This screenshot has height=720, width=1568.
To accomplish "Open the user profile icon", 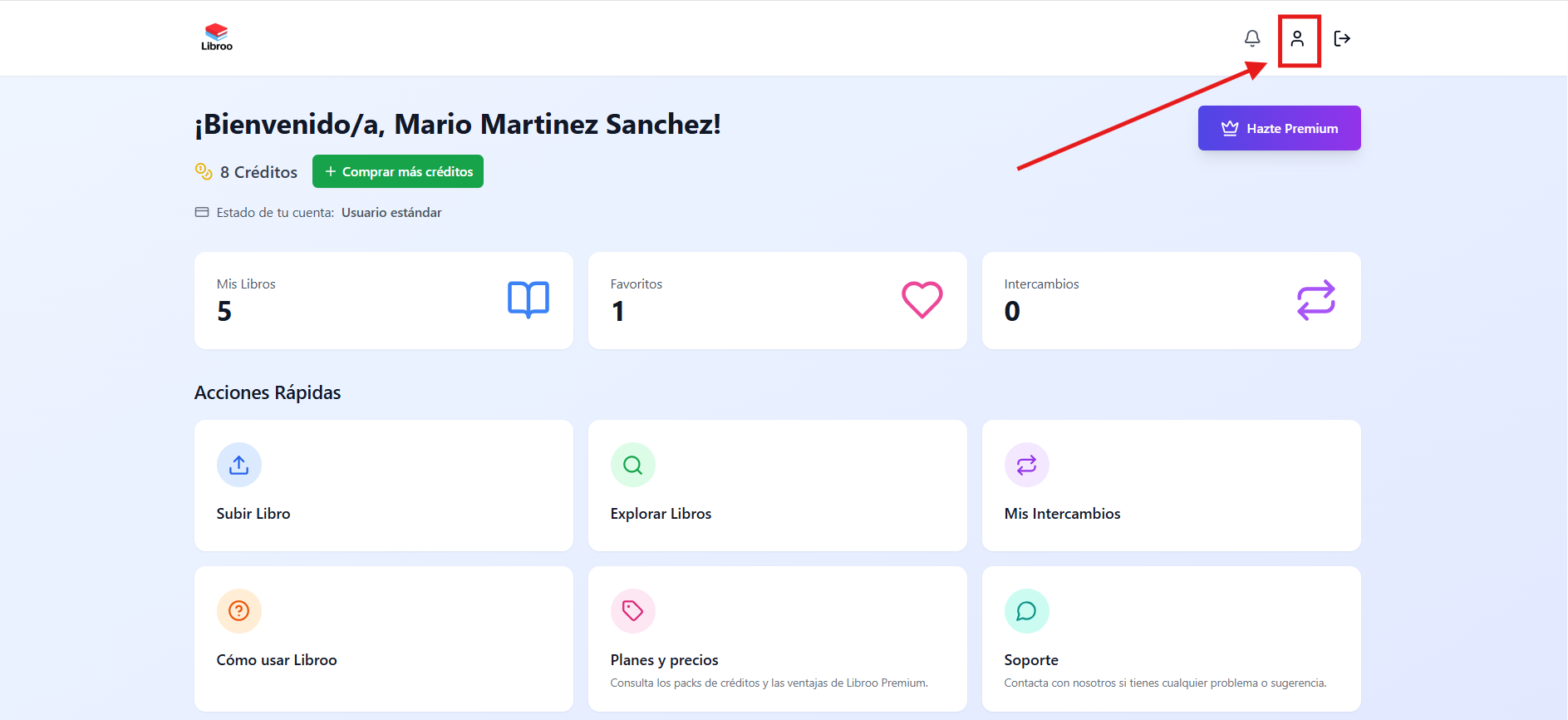I will tap(1297, 38).
